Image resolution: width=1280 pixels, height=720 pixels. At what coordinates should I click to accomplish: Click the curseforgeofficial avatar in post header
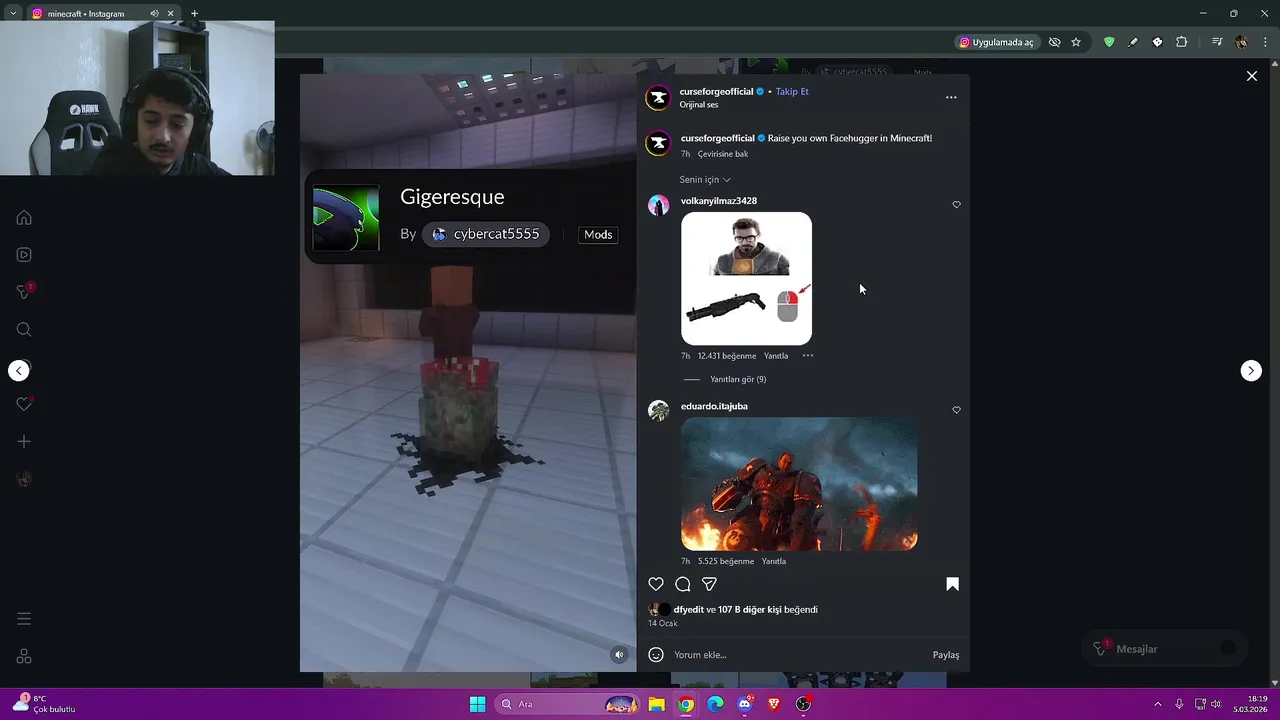coord(657,97)
